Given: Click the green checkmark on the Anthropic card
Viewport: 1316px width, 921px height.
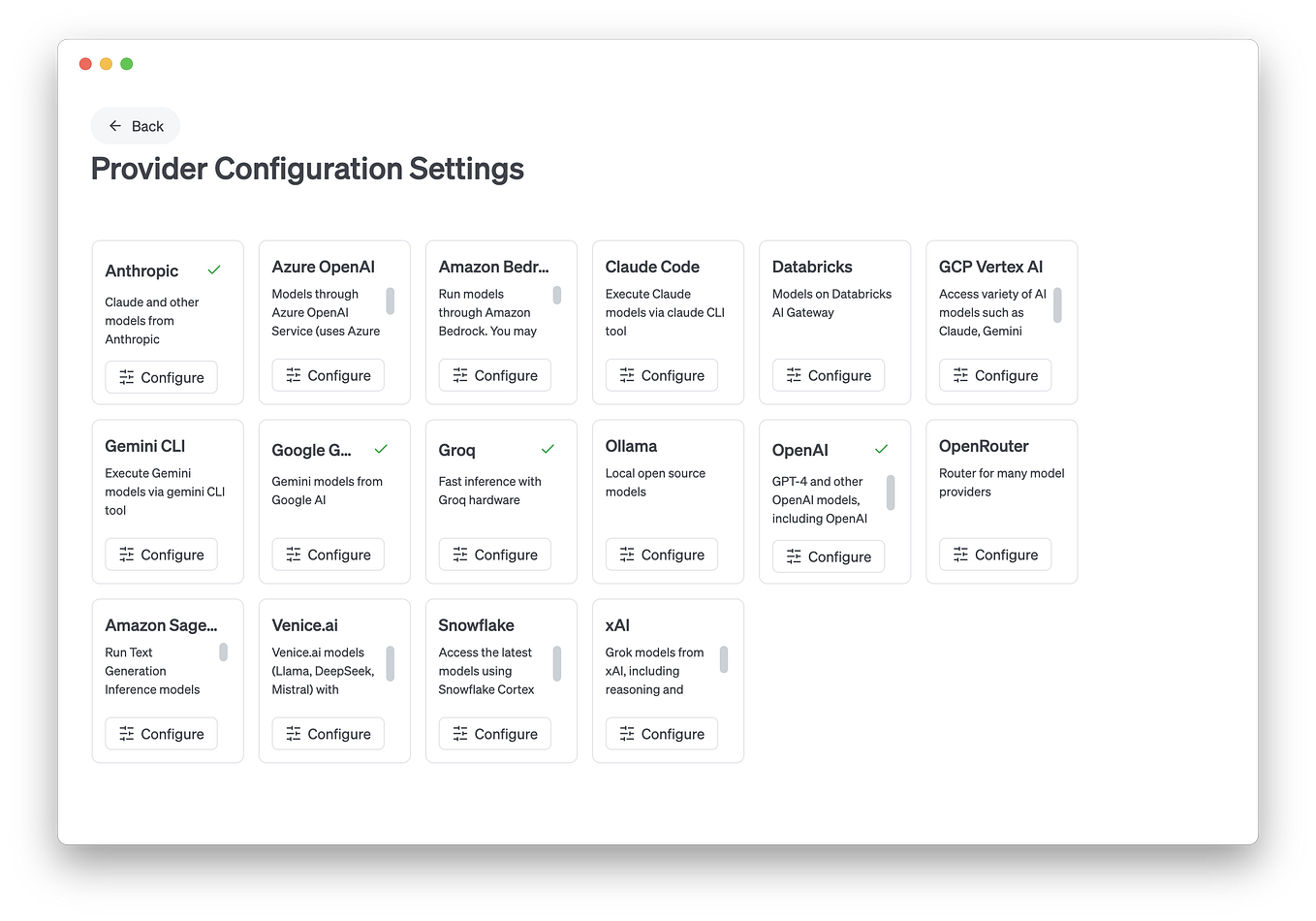Looking at the screenshot, I should click(214, 270).
